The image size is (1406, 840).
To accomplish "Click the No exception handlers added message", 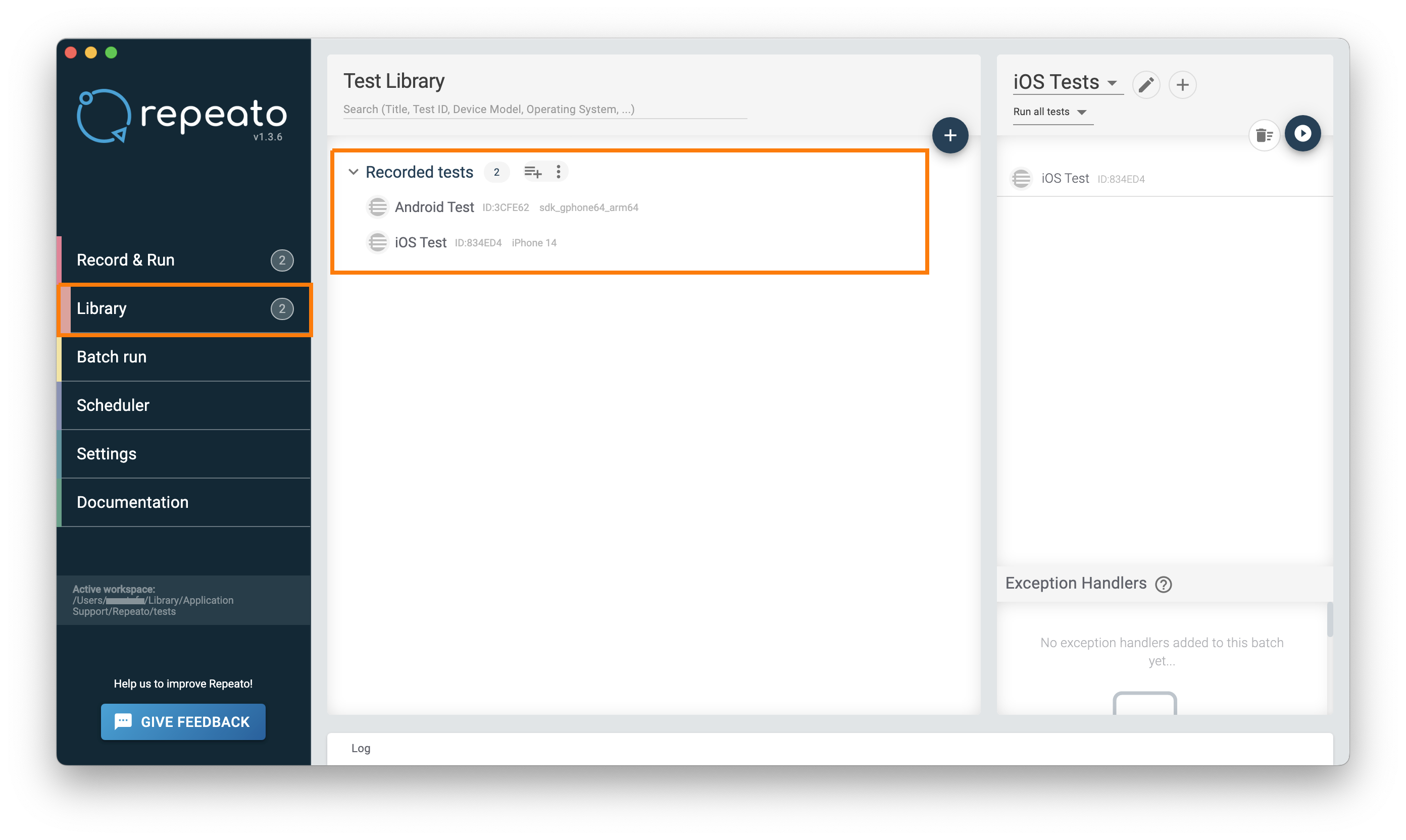I will point(1162,652).
